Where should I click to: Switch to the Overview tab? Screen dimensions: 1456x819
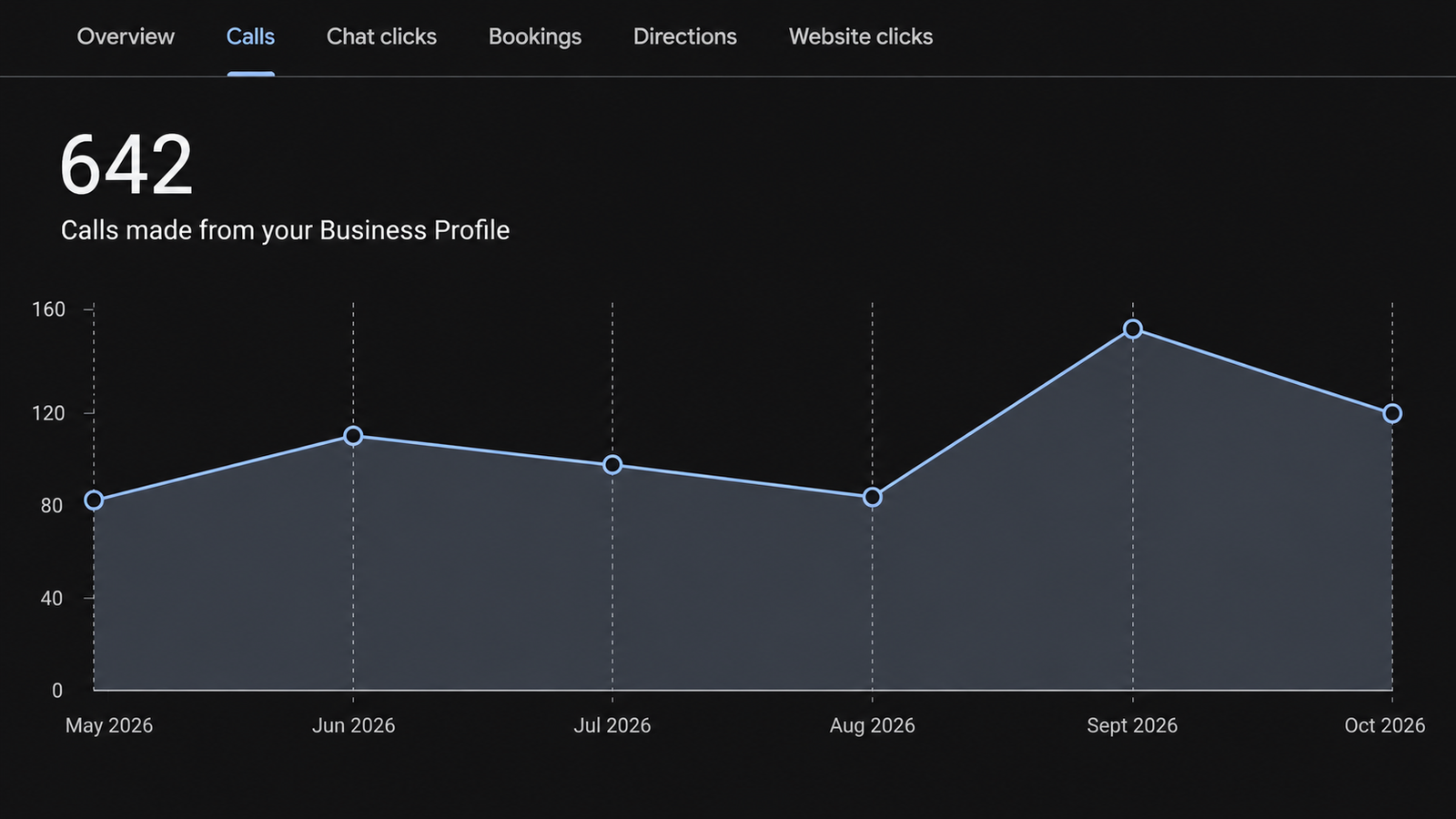pyautogui.click(x=126, y=36)
